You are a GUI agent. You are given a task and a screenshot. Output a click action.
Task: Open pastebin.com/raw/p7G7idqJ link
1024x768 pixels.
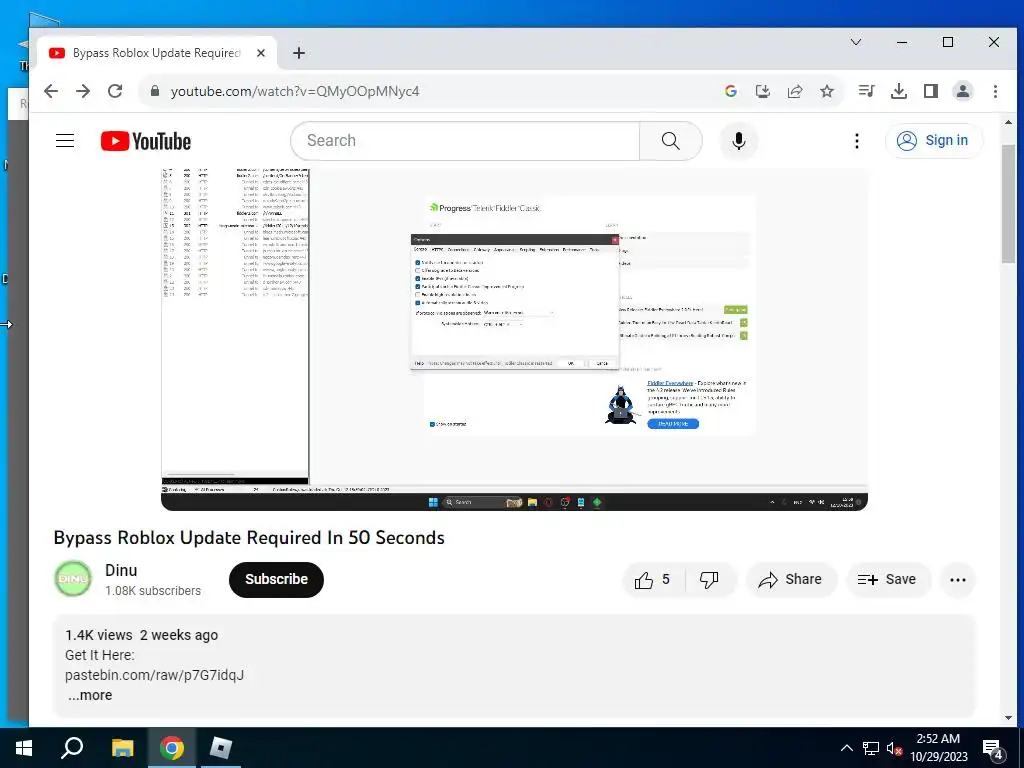point(155,675)
